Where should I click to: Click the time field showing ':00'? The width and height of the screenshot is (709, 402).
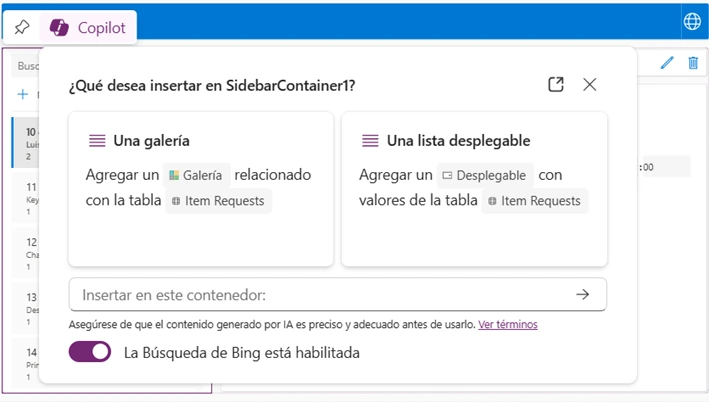pos(664,167)
